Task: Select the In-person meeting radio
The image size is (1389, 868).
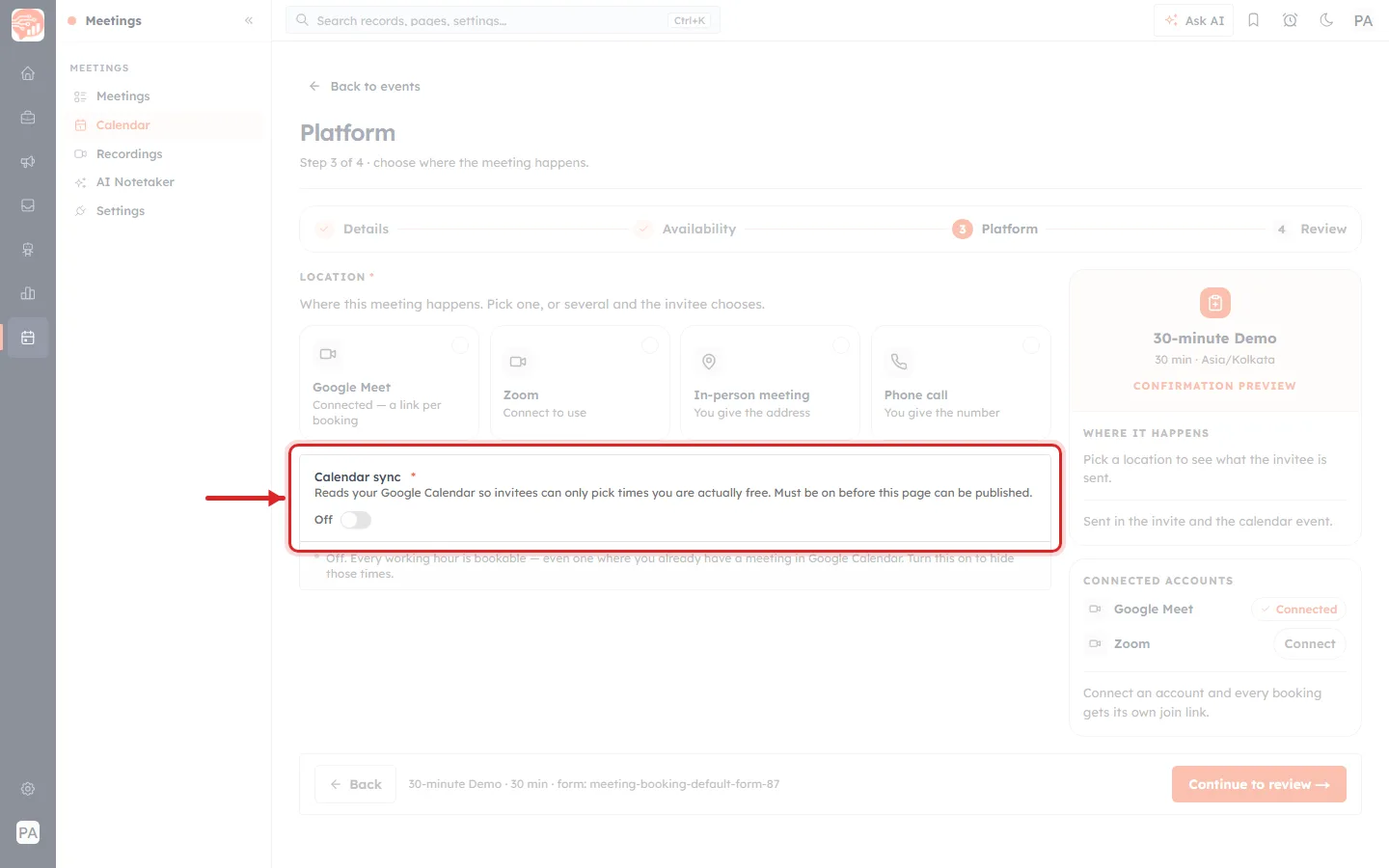Action: [841, 345]
